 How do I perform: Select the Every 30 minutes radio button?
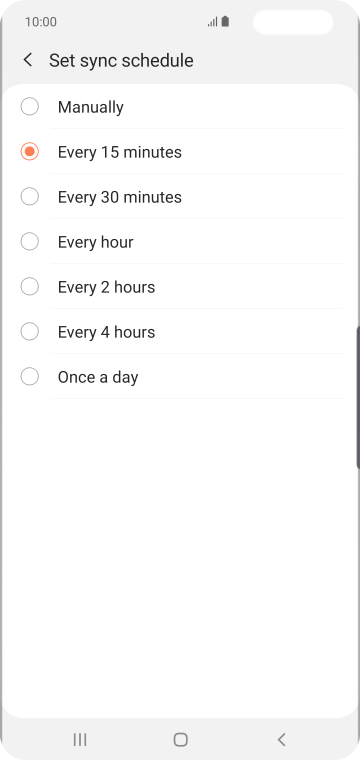point(30,197)
